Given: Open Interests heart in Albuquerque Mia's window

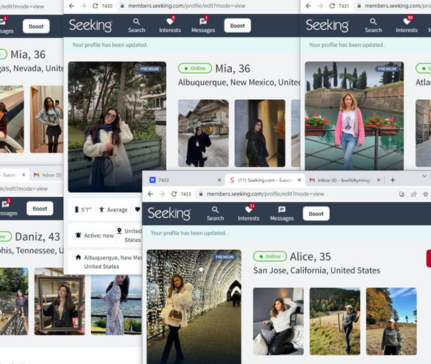Looking at the screenshot, I should (x=170, y=25).
